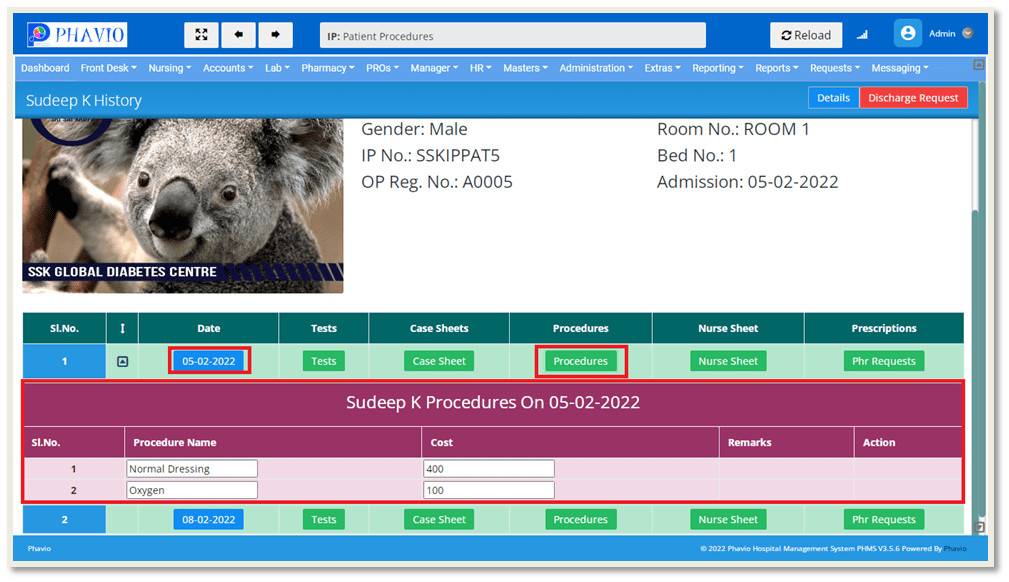Open the HR menu
Viewport: 1009px width, 582px height.
tap(480, 68)
